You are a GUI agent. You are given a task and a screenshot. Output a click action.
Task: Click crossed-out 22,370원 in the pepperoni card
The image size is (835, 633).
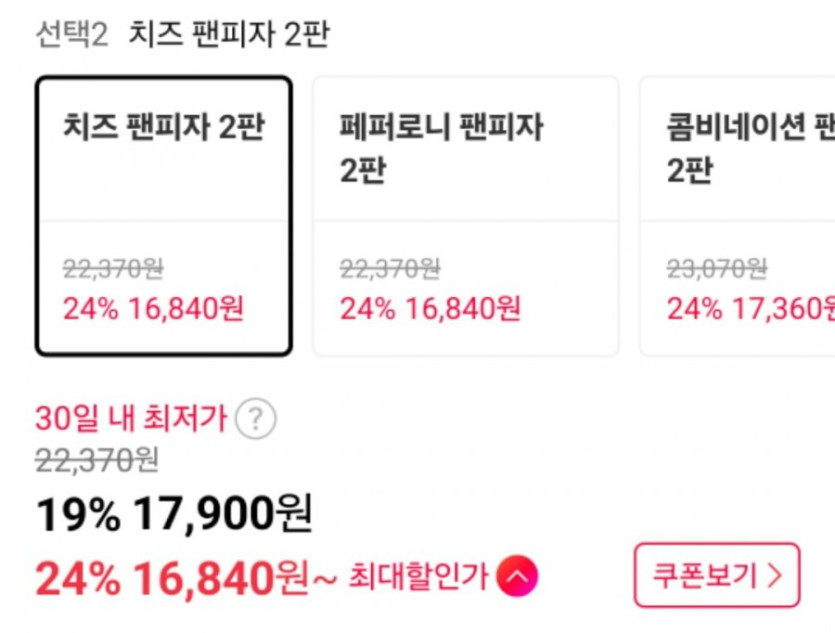[390, 268]
